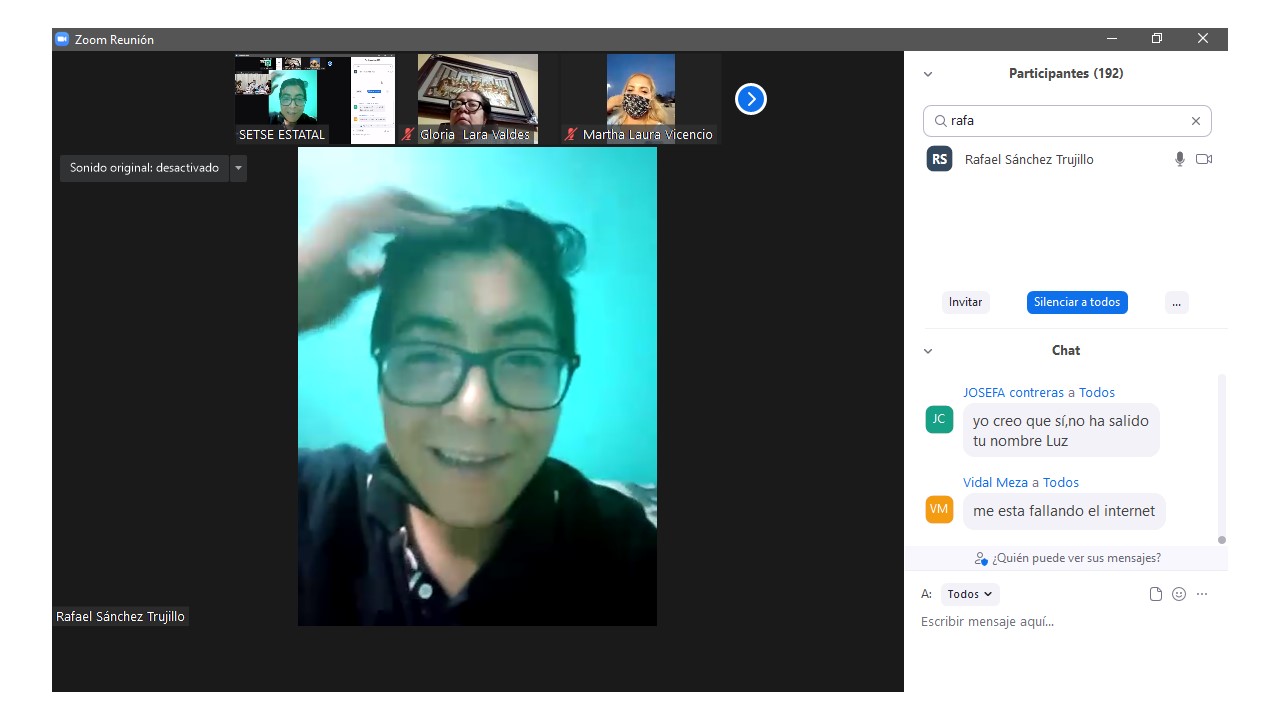Viewport: 1280px width, 720px height.
Task: Toggle microphone for Rafael Sánchez Trujillo in participants list
Action: [1180, 159]
